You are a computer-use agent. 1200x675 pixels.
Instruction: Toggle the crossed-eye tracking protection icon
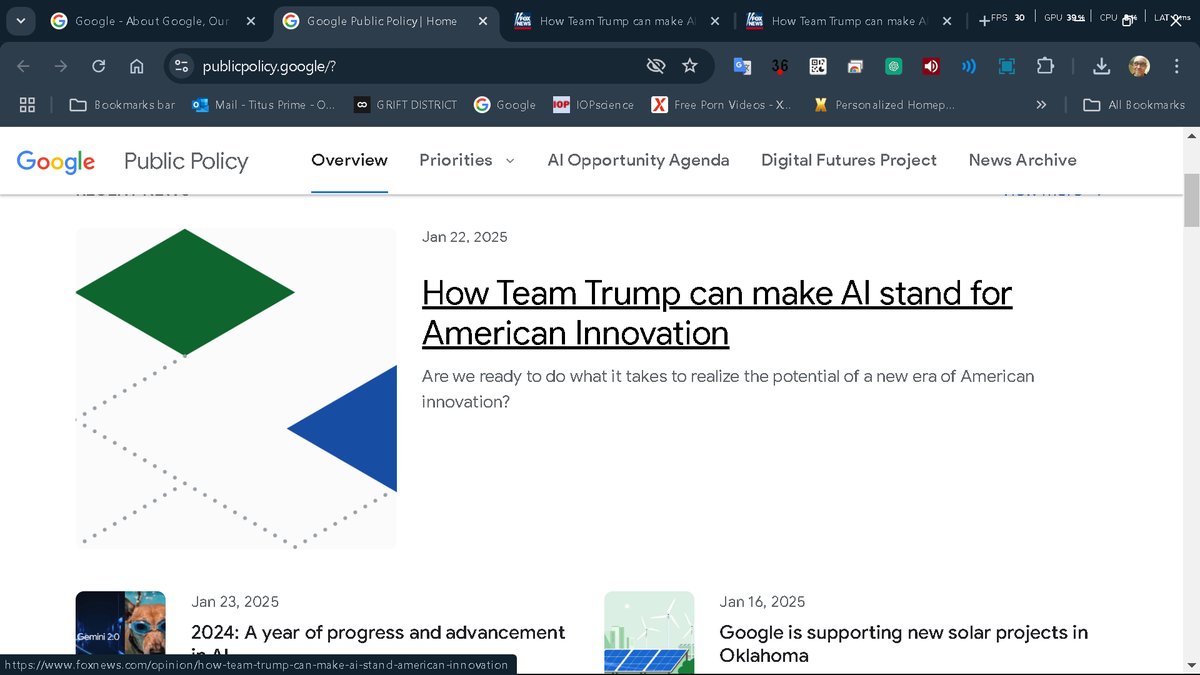click(x=656, y=66)
